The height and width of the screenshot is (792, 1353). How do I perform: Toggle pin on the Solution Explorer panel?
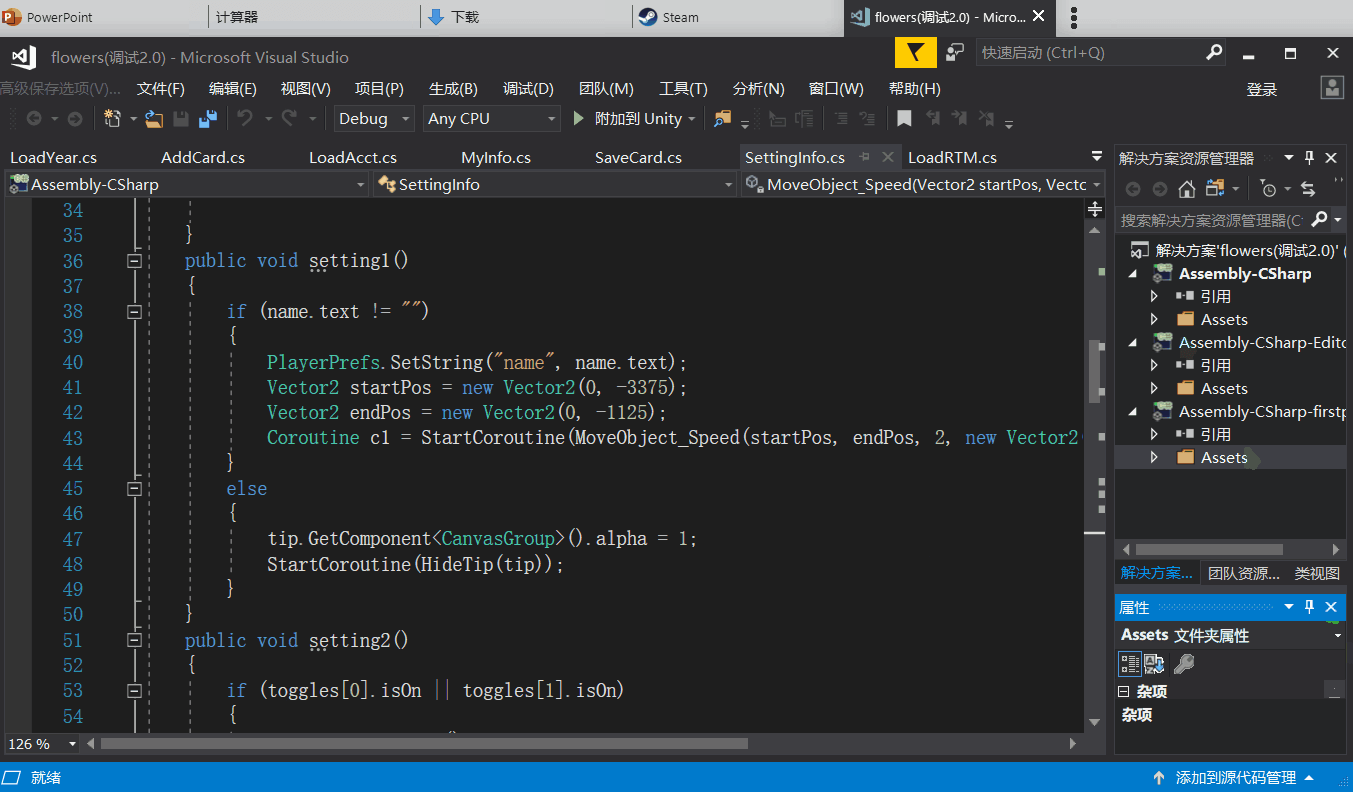pos(1310,158)
